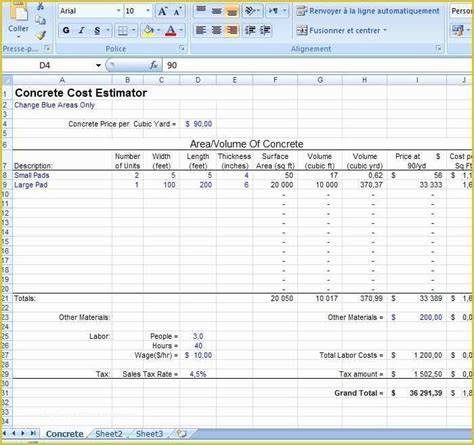The image size is (474, 445).
Task: Click the Coller paste icon
Action: coord(18,13)
